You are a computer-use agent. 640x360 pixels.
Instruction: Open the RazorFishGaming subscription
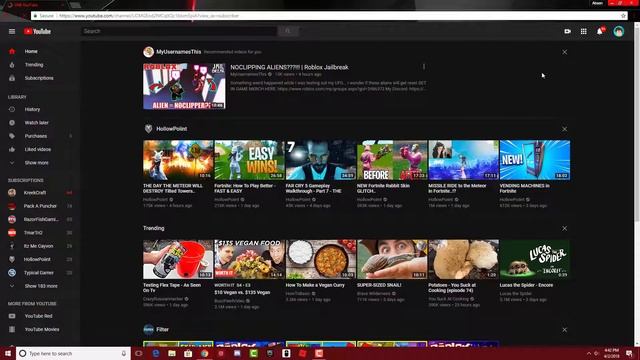(40, 219)
